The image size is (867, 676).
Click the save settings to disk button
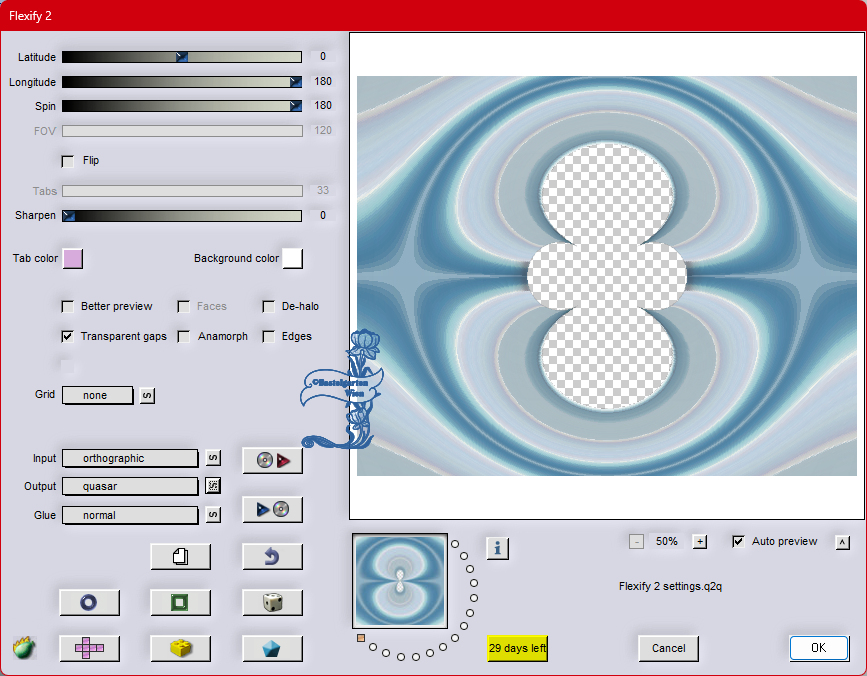(272, 510)
